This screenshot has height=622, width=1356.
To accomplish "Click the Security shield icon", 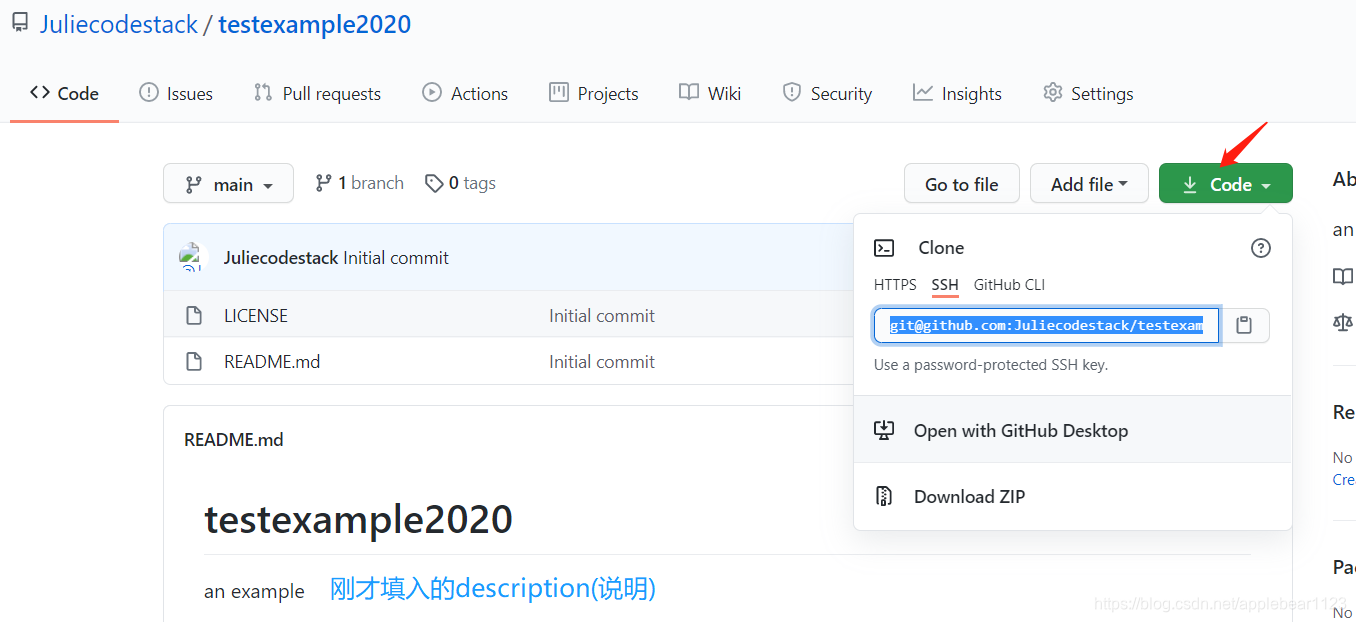I will coord(792,92).
